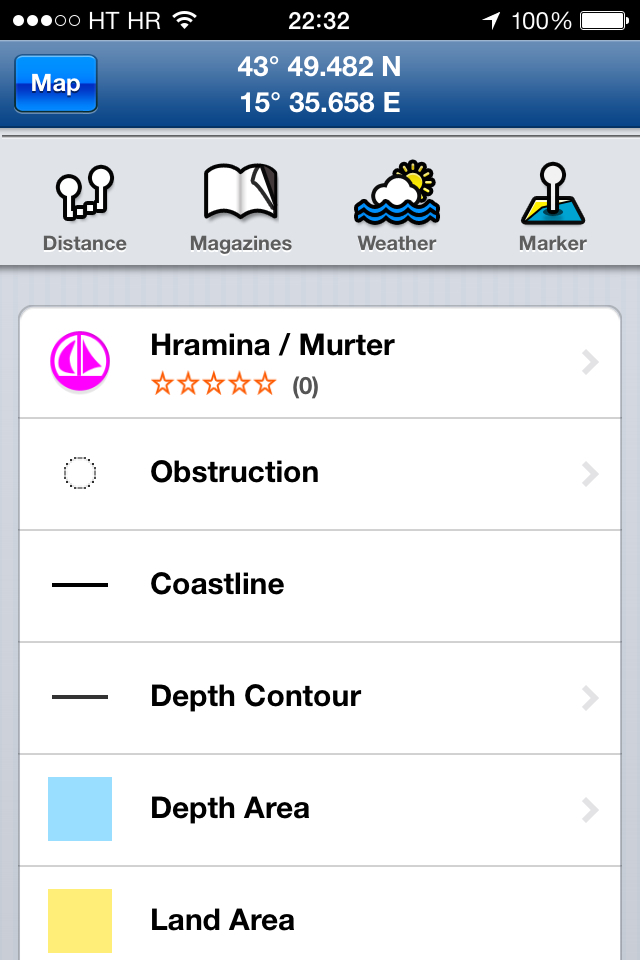This screenshot has height=960, width=640.
Task: Tap the yellow Land Area swatch
Action: click(80, 921)
